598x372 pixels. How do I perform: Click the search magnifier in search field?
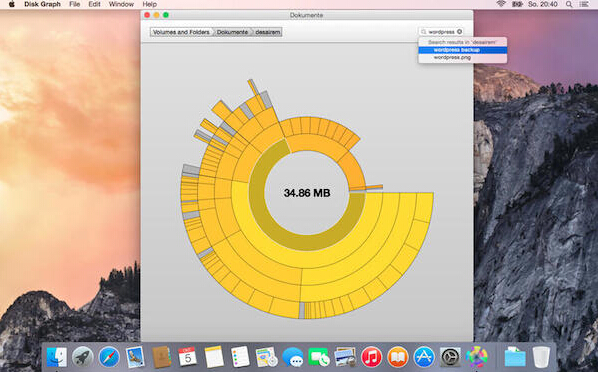point(423,32)
